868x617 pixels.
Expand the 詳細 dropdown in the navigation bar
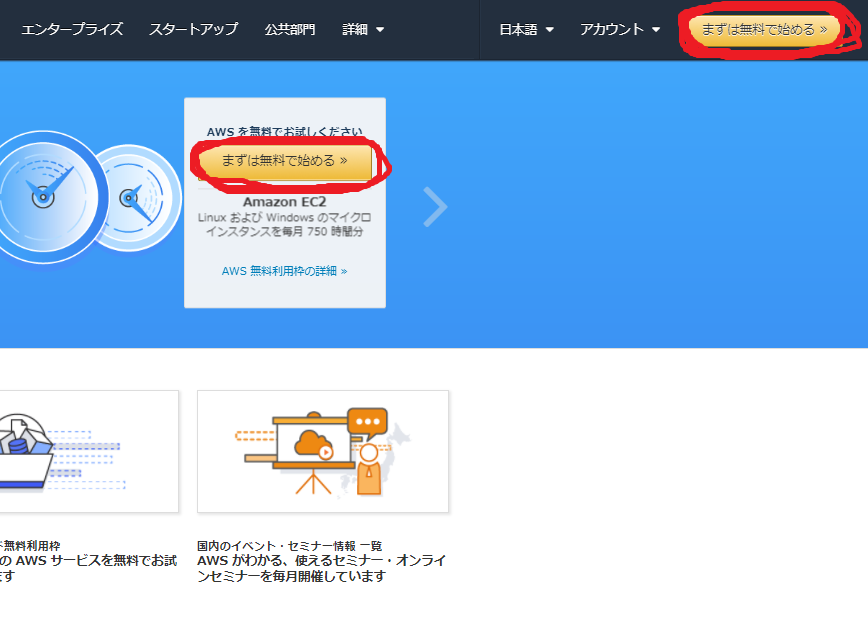(363, 29)
